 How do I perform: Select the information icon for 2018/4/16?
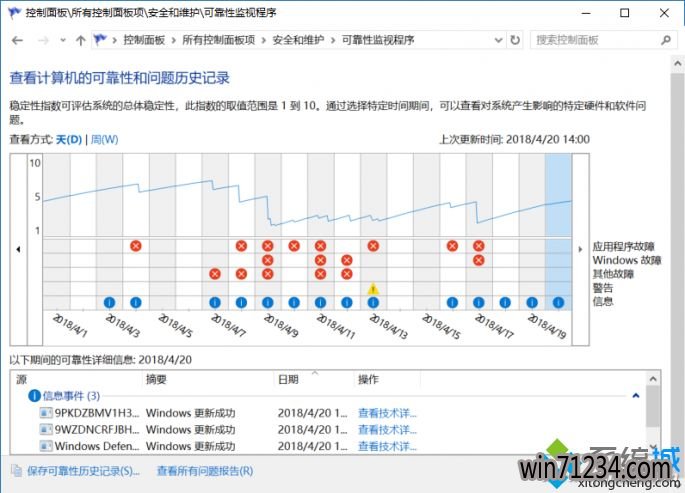click(x=452, y=302)
